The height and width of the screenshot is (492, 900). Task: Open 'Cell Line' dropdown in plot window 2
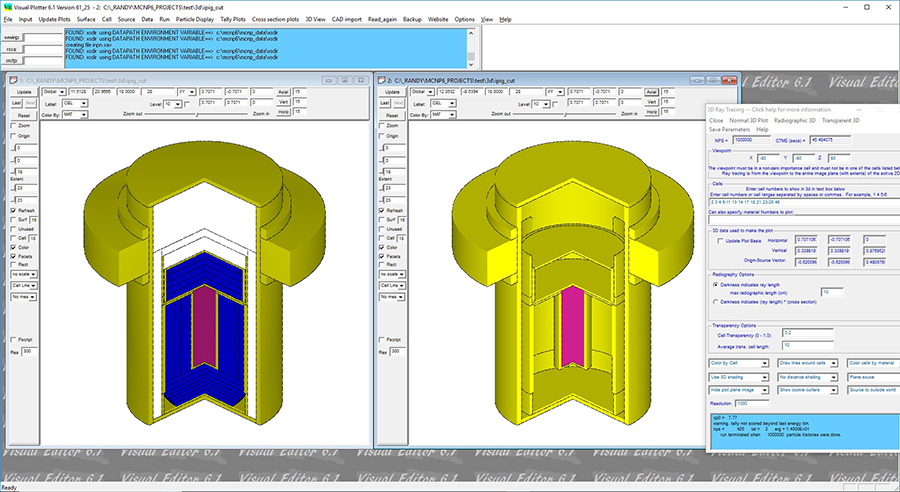click(393, 285)
